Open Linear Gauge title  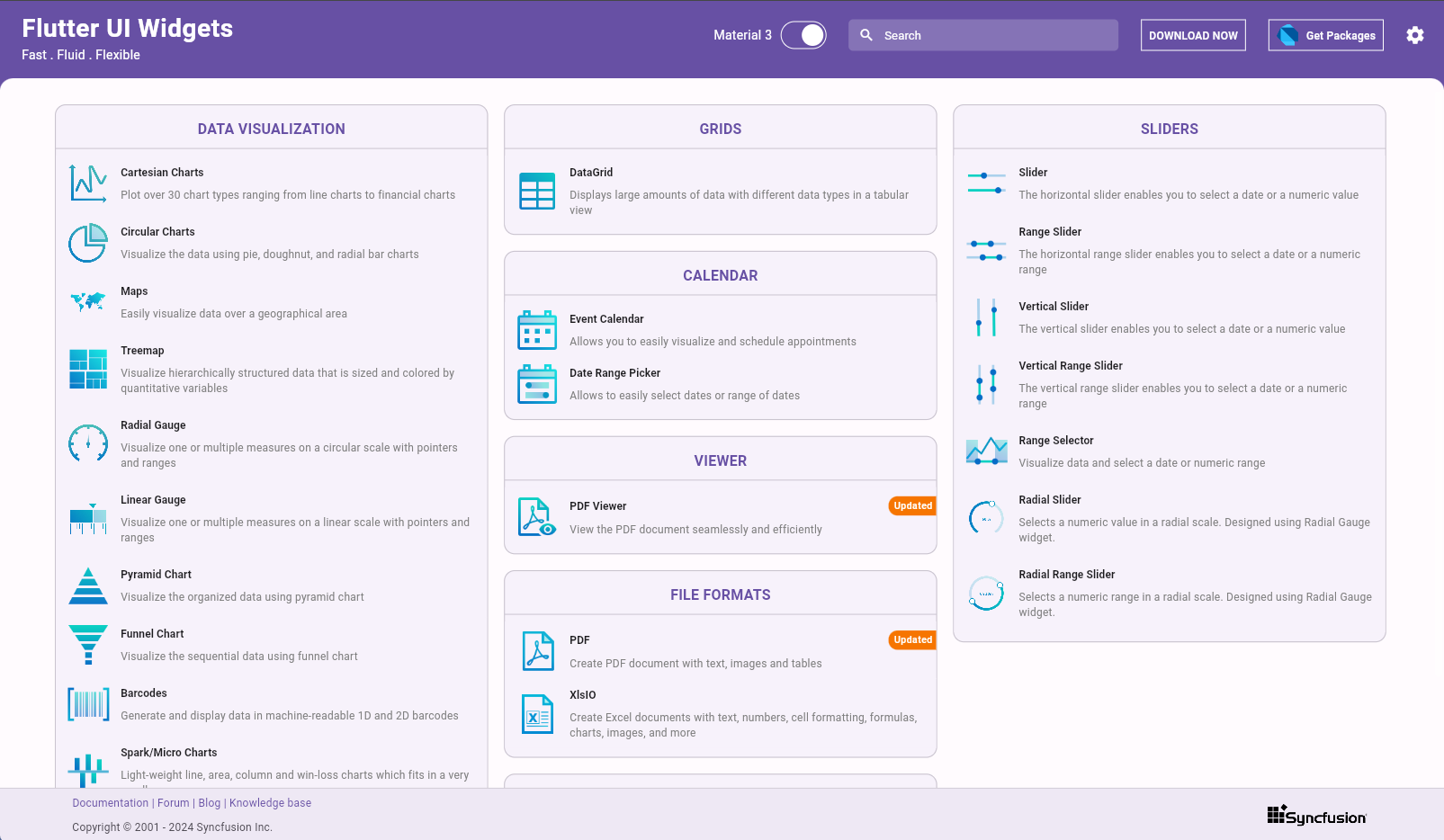(153, 500)
